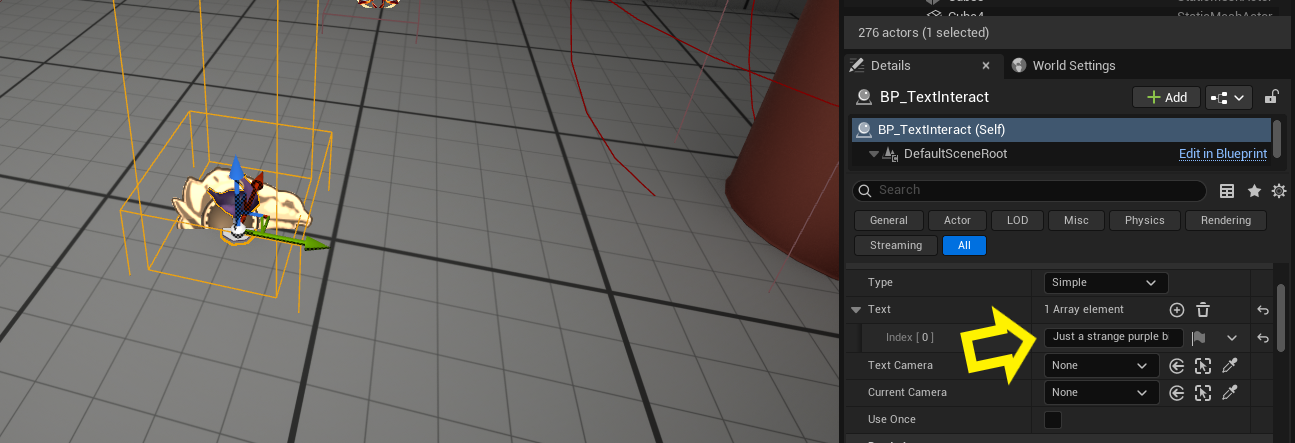Enable the Use Once checkbox
Image resolution: width=1295 pixels, height=443 pixels.
[x=1053, y=420]
